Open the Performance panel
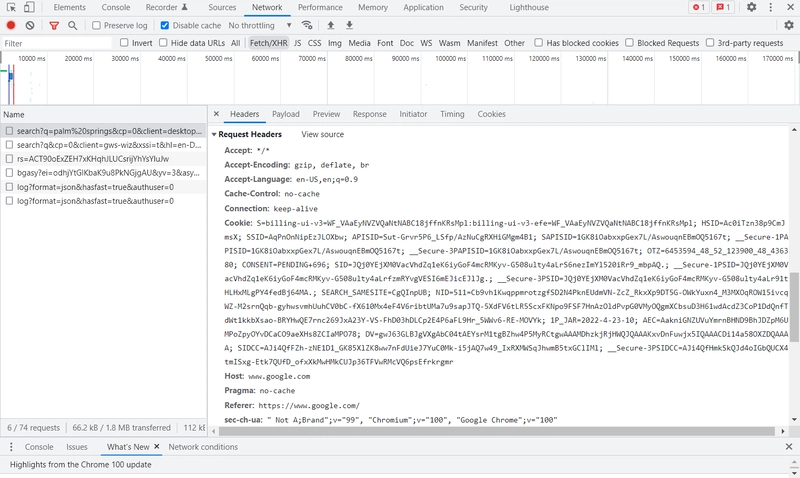The image size is (800, 478). 320,7
